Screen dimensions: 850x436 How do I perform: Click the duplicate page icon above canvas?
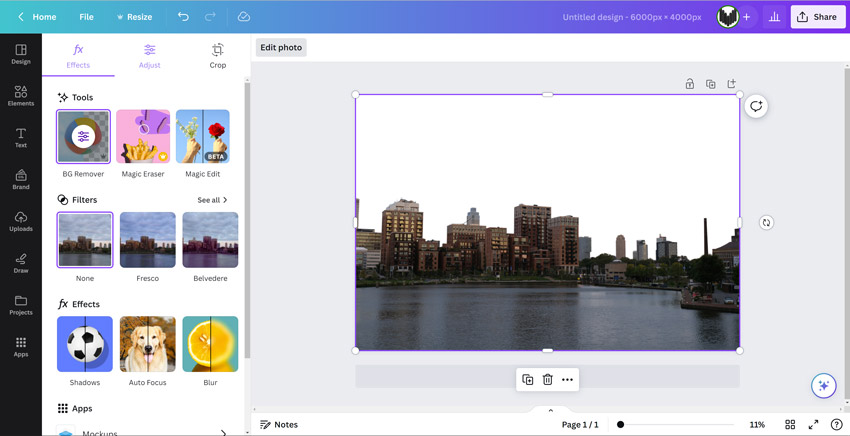(710, 84)
